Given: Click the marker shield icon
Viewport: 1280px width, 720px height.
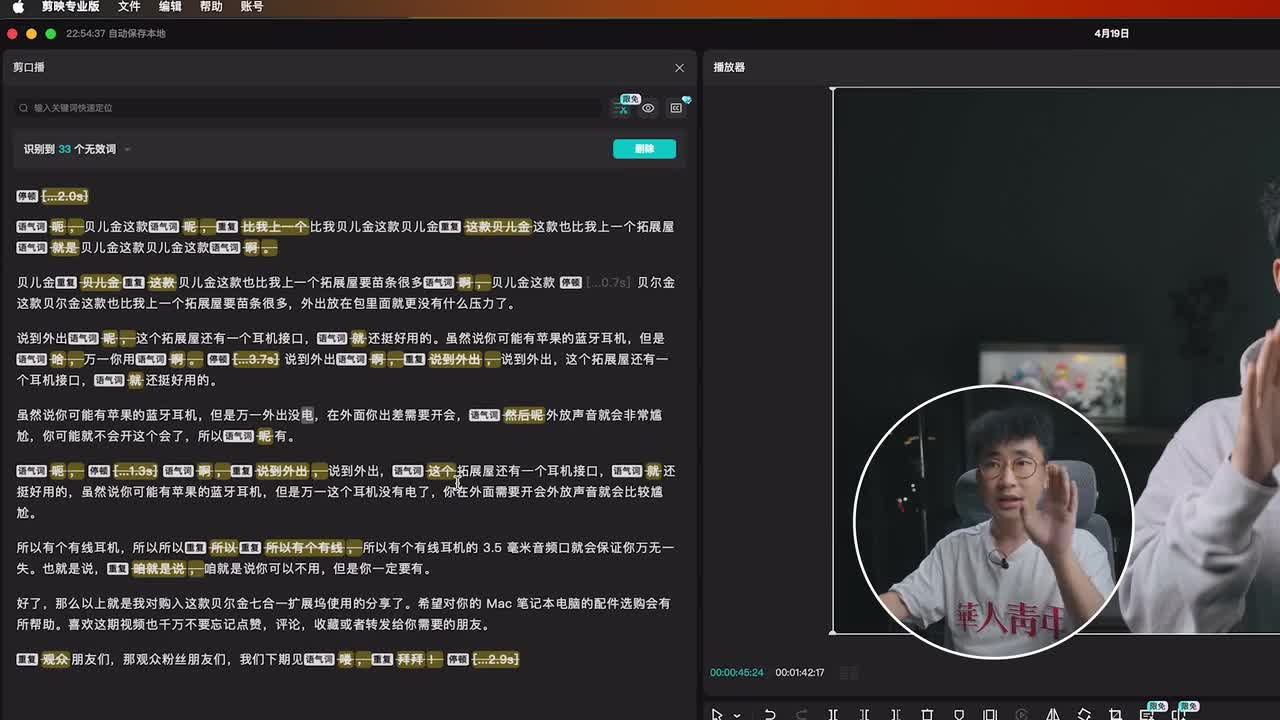Looking at the screenshot, I should (x=958, y=714).
